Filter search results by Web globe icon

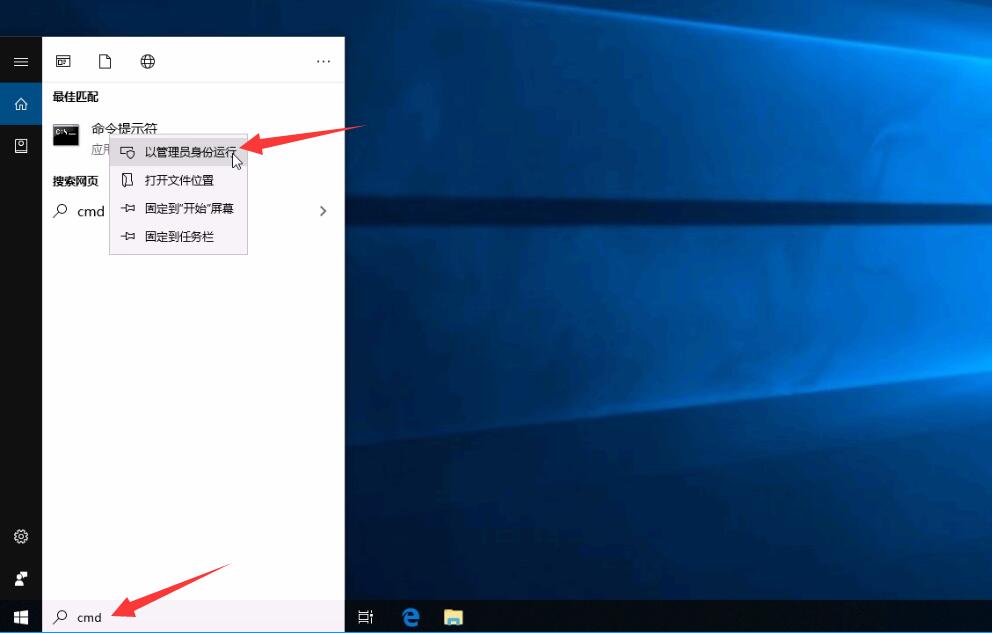pyautogui.click(x=147, y=61)
